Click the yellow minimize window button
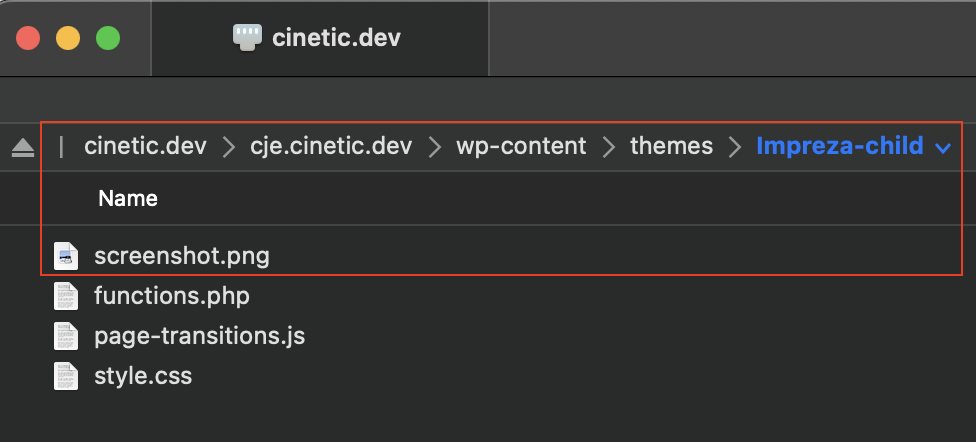 [x=68, y=39]
